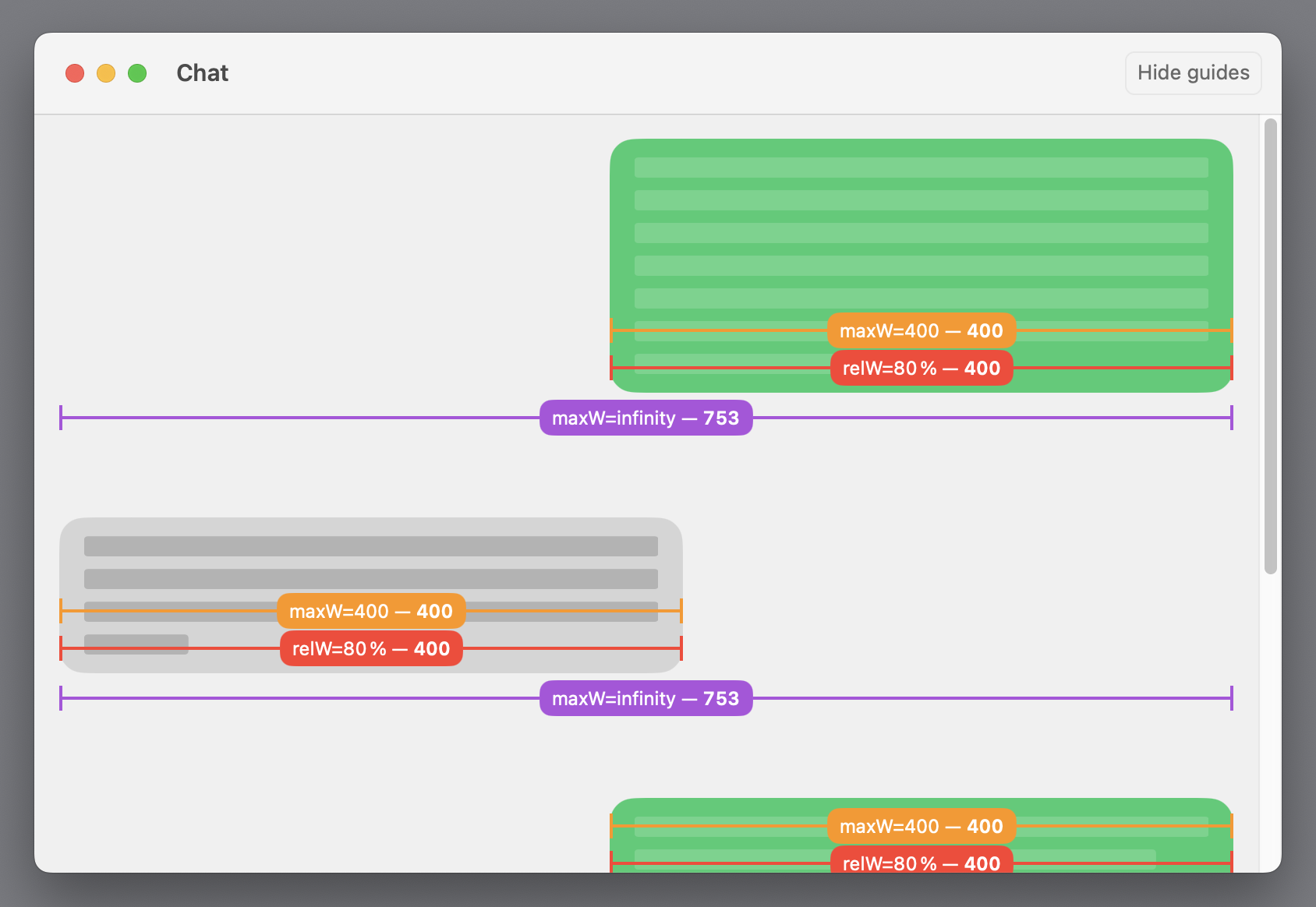Click the vertical scrollbar thumb
The width and height of the screenshot is (1316, 907).
pos(1270,346)
